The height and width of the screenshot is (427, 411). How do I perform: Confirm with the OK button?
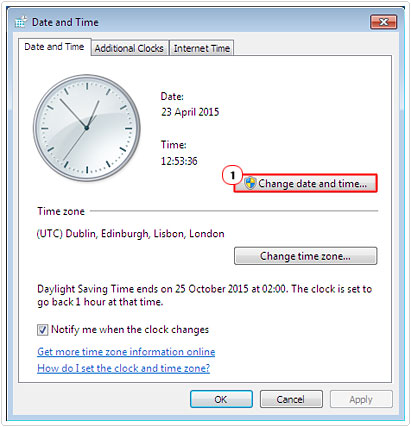pos(221,399)
